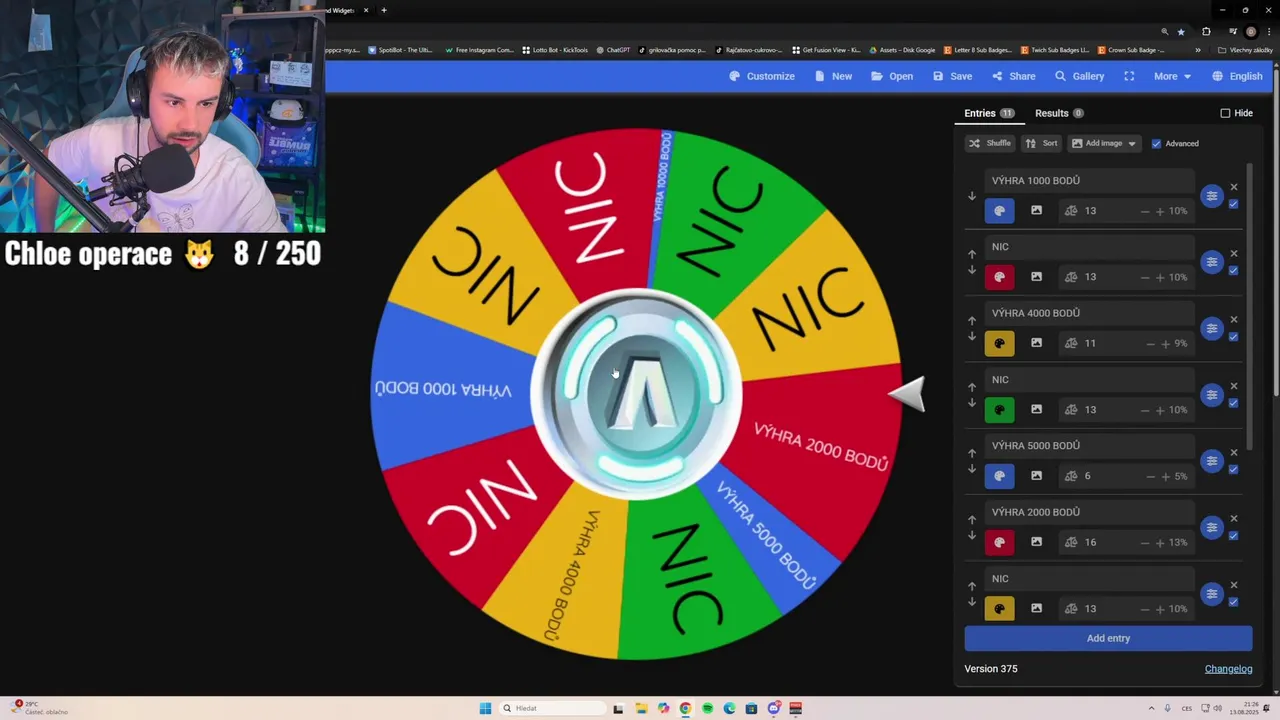Disable the VÝHRA 1000 BODŮ entry checkbox

[x=1233, y=204]
